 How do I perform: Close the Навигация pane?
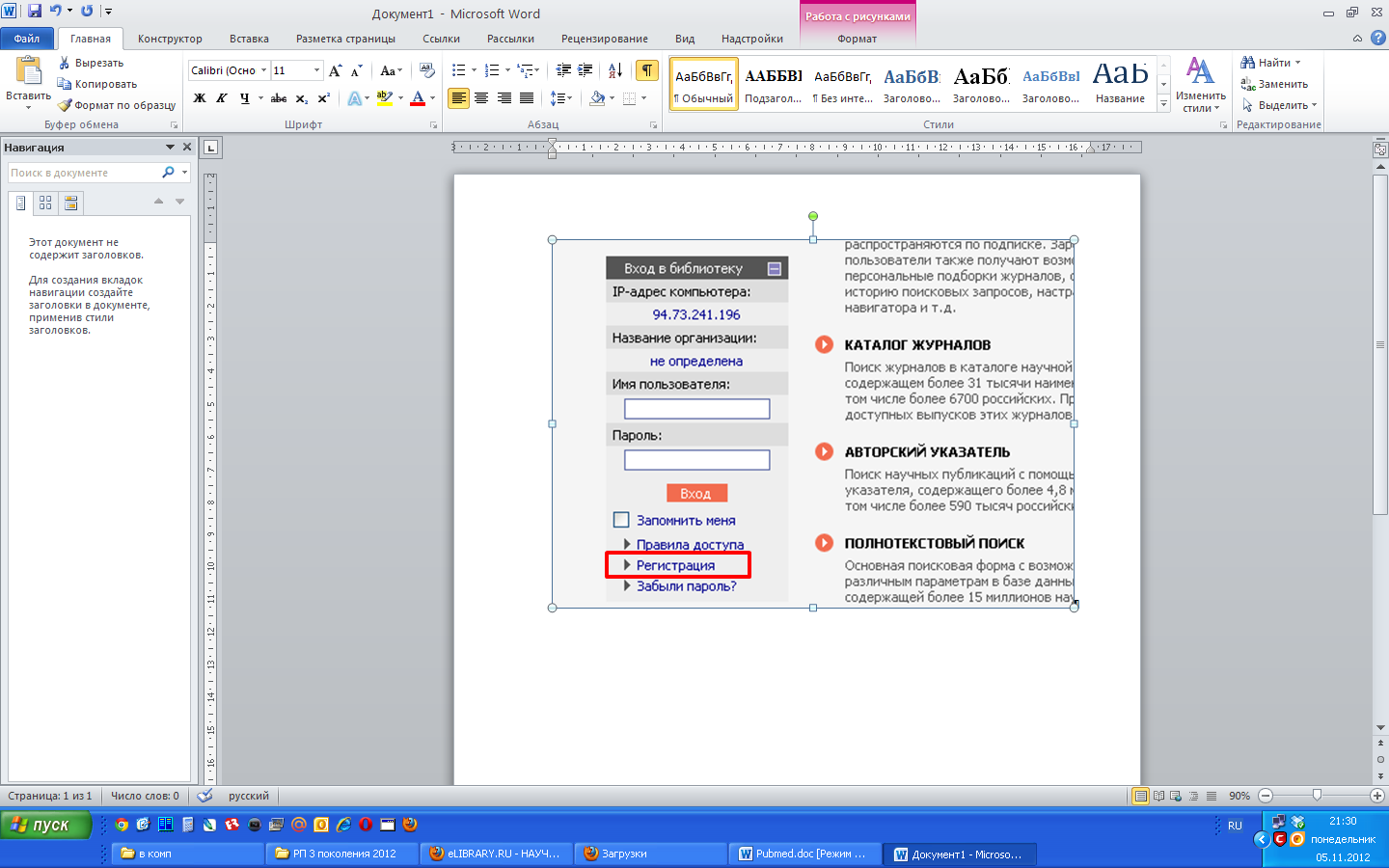point(187,147)
